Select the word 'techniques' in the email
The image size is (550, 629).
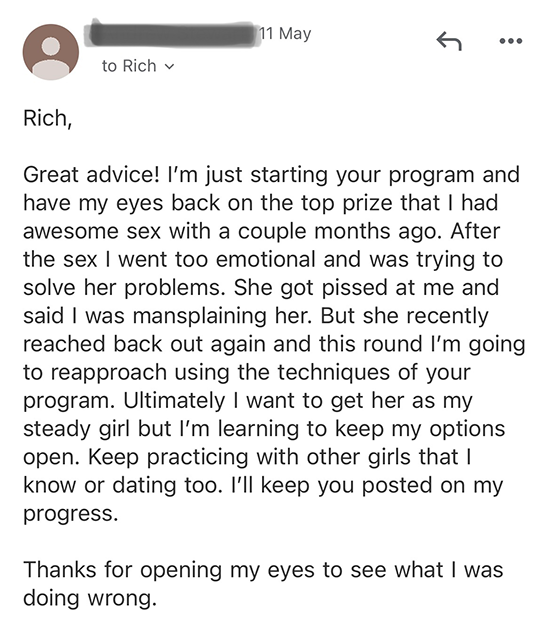click(334, 372)
